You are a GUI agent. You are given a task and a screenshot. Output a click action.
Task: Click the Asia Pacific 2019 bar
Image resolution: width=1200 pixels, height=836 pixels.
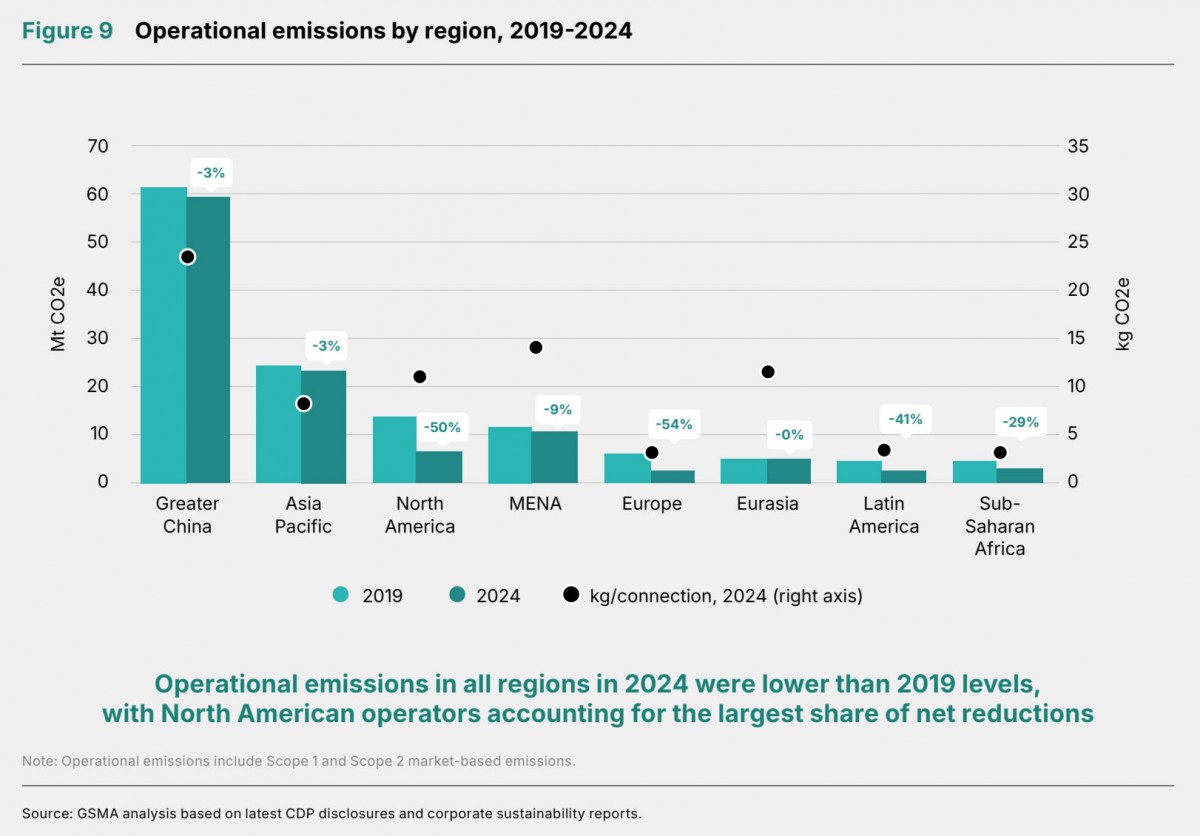pyautogui.click(x=279, y=424)
